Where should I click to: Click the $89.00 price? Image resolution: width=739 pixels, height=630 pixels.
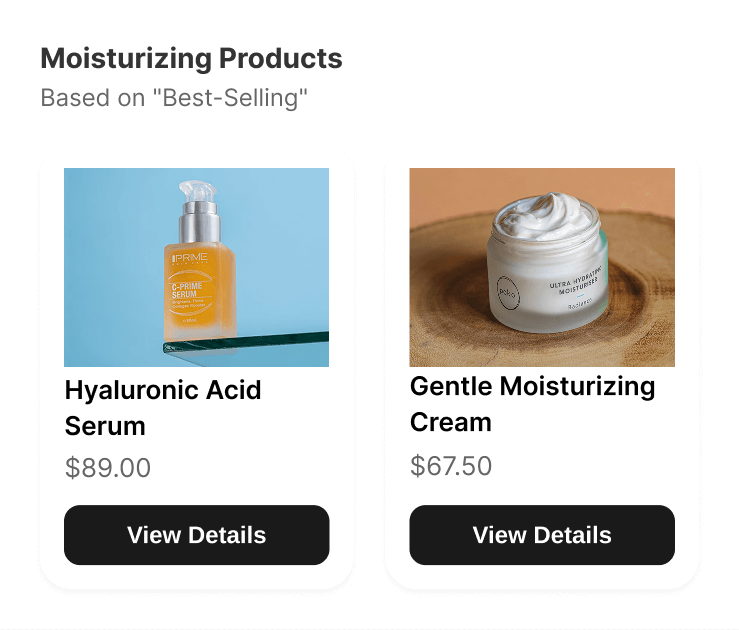pyautogui.click(x=108, y=468)
